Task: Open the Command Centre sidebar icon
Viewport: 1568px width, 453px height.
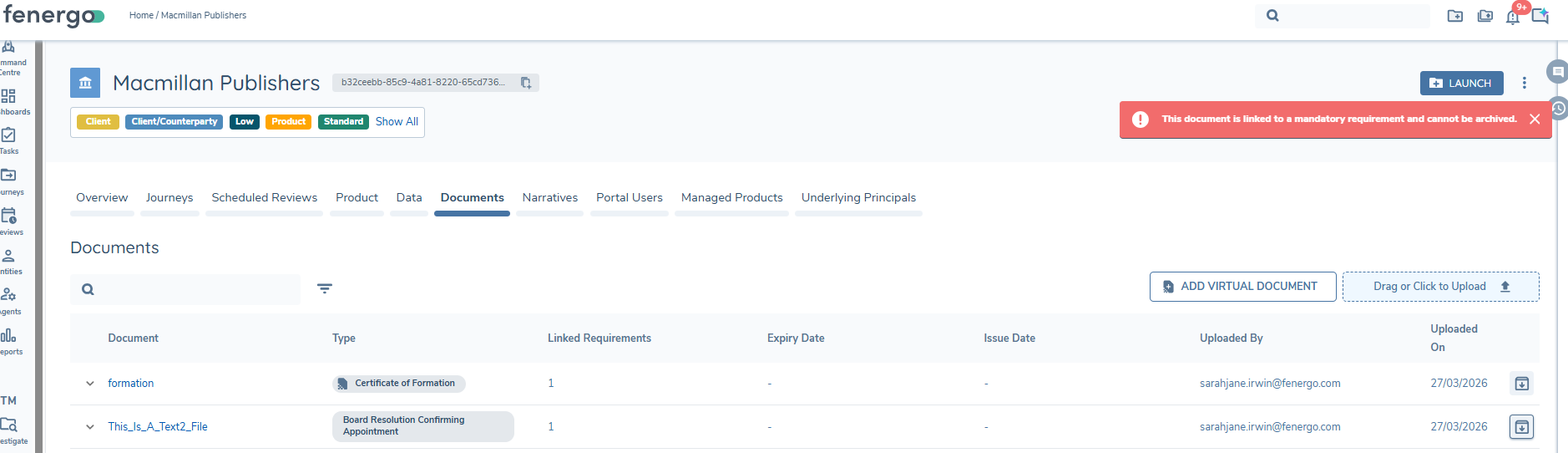Action: [x=8, y=47]
